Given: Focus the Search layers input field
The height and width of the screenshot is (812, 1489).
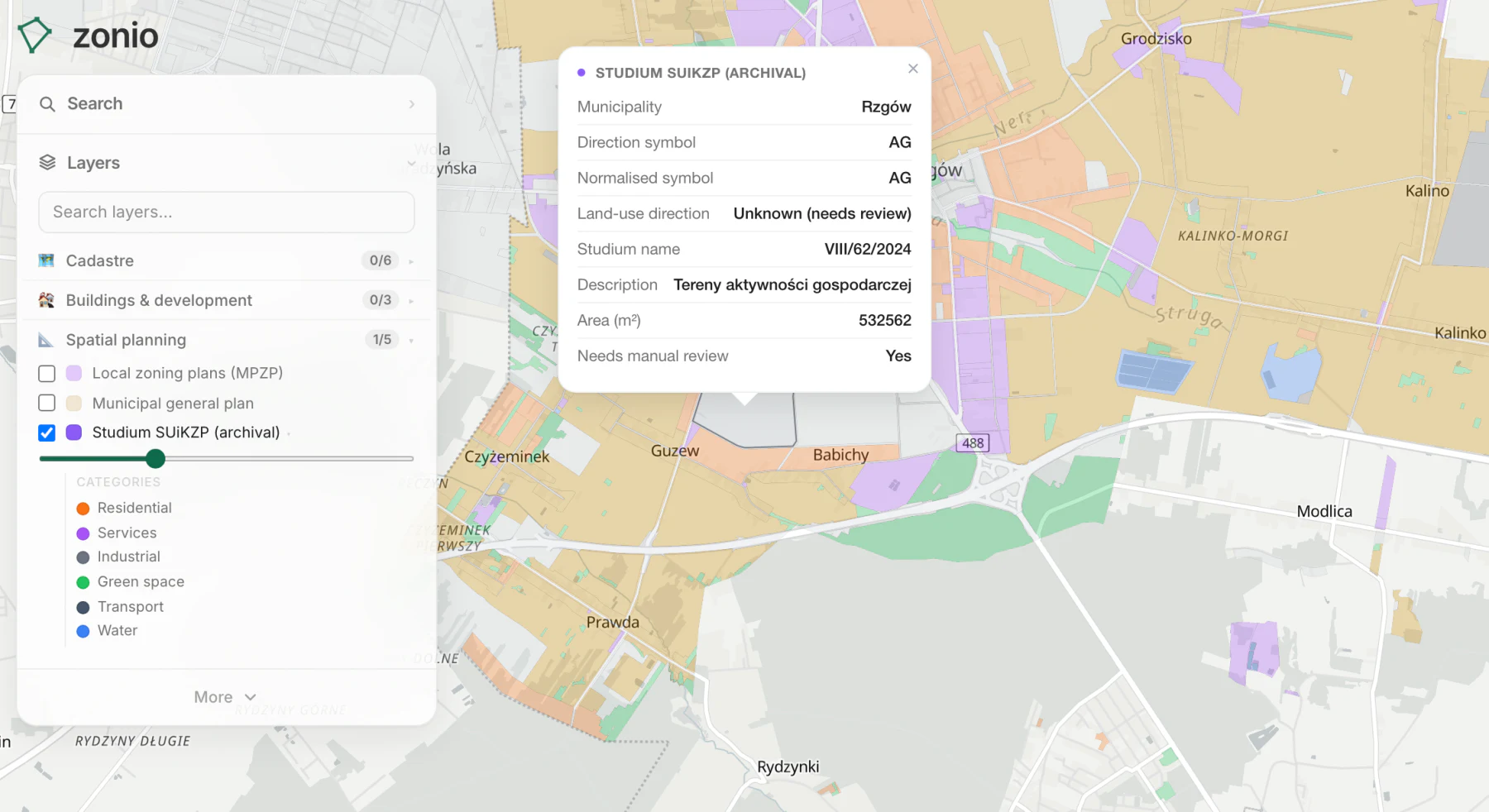Looking at the screenshot, I should (226, 213).
